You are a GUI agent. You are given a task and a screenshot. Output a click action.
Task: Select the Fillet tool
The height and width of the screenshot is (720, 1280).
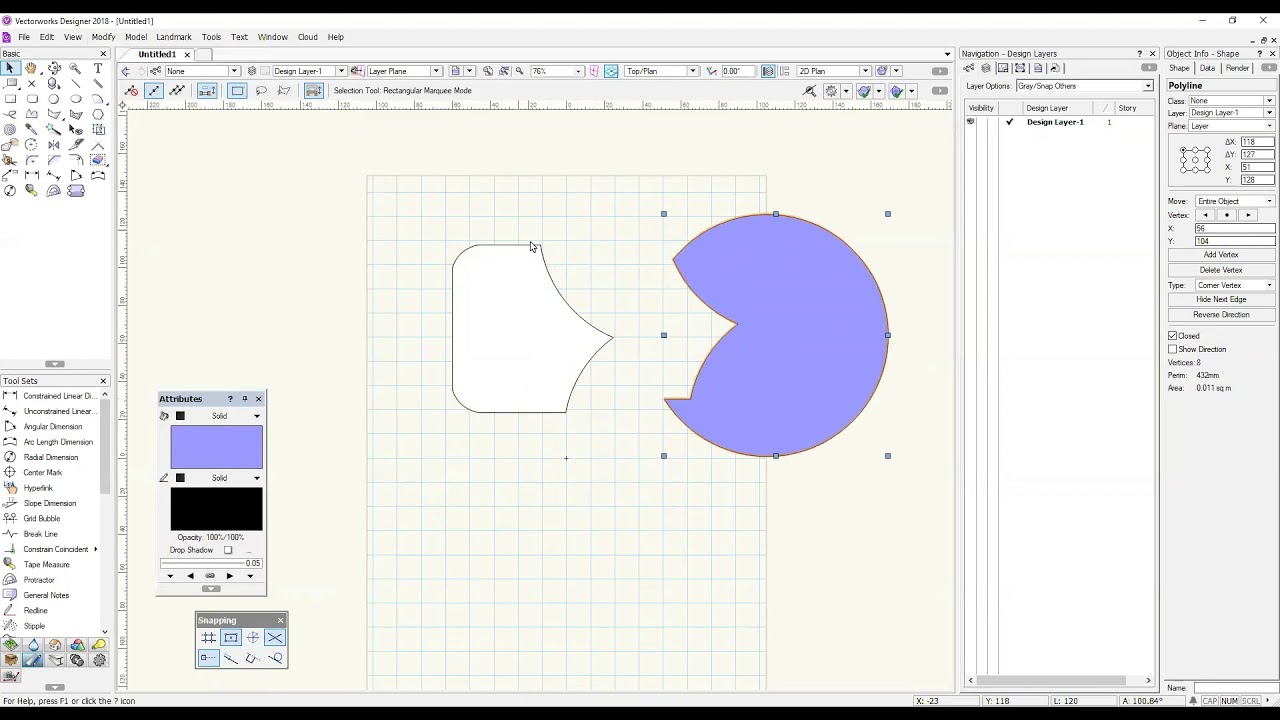[x=32, y=160]
